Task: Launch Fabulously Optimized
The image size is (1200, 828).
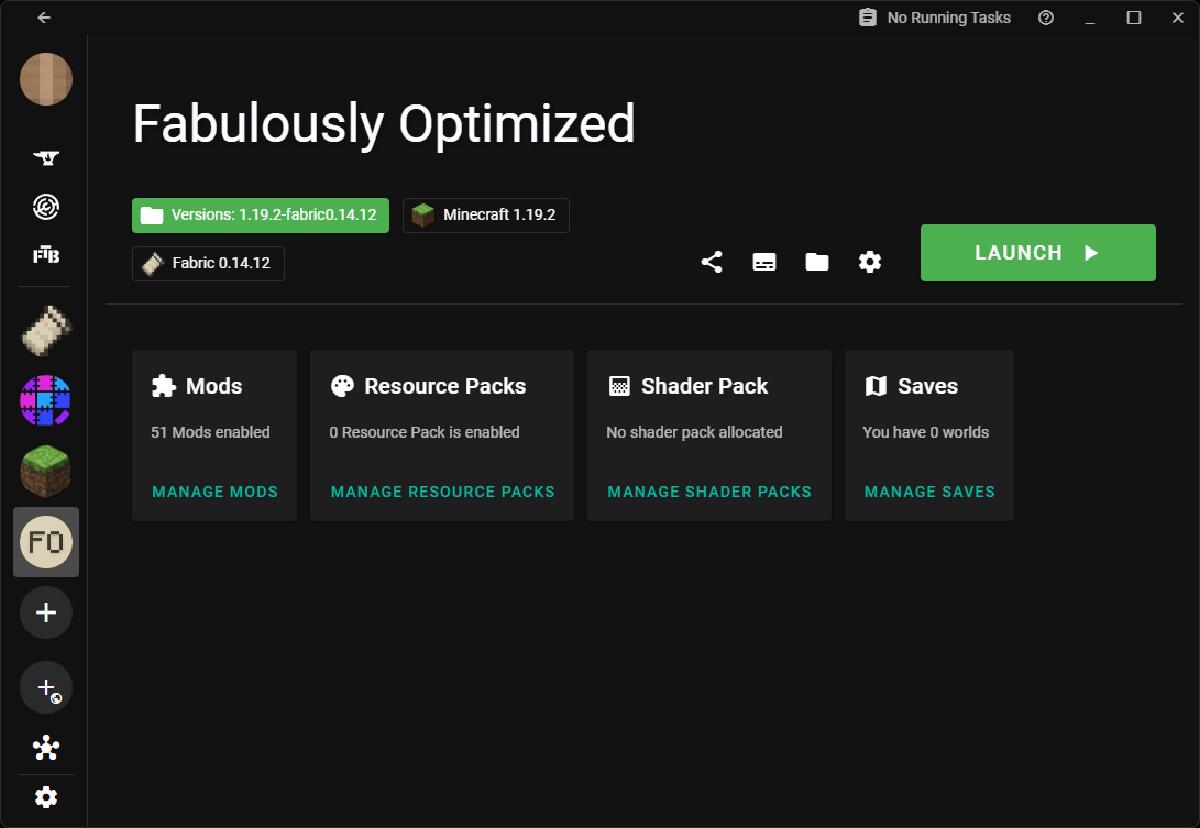Action: click(x=1037, y=253)
